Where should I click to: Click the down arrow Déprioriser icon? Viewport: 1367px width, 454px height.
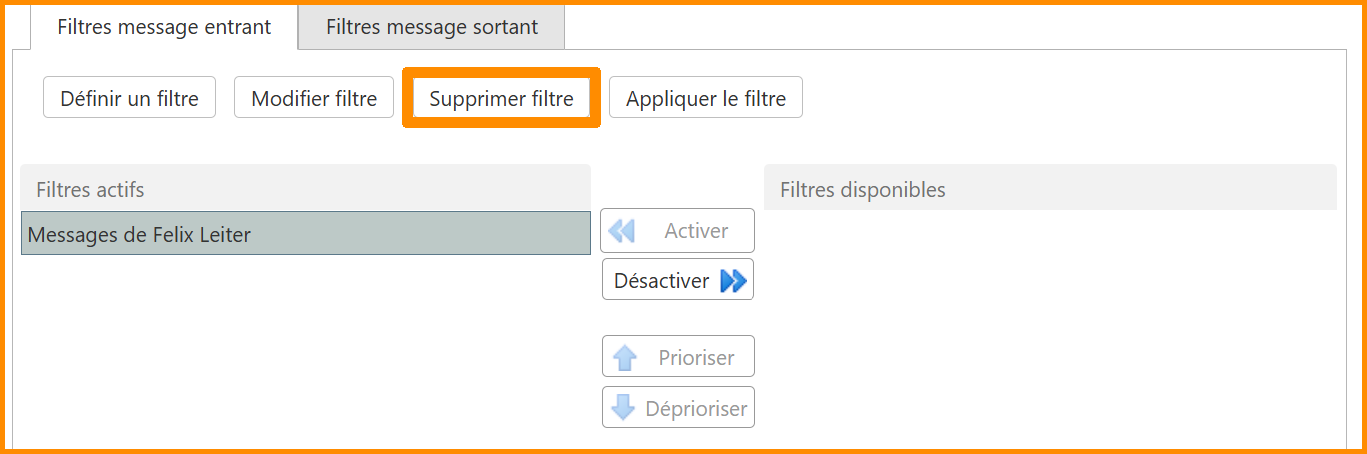click(x=623, y=409)
